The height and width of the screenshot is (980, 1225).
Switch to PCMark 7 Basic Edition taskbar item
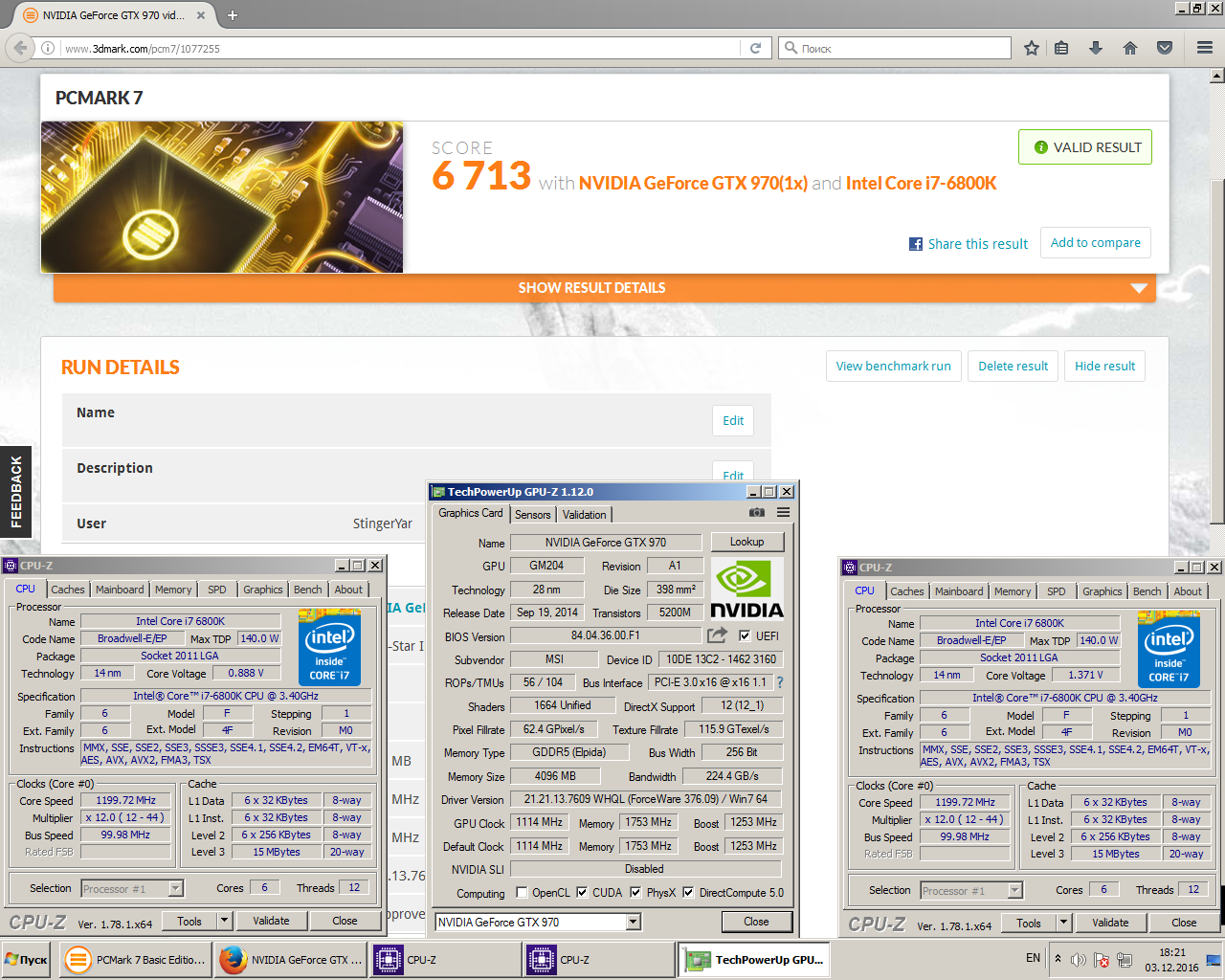[136, 960]
